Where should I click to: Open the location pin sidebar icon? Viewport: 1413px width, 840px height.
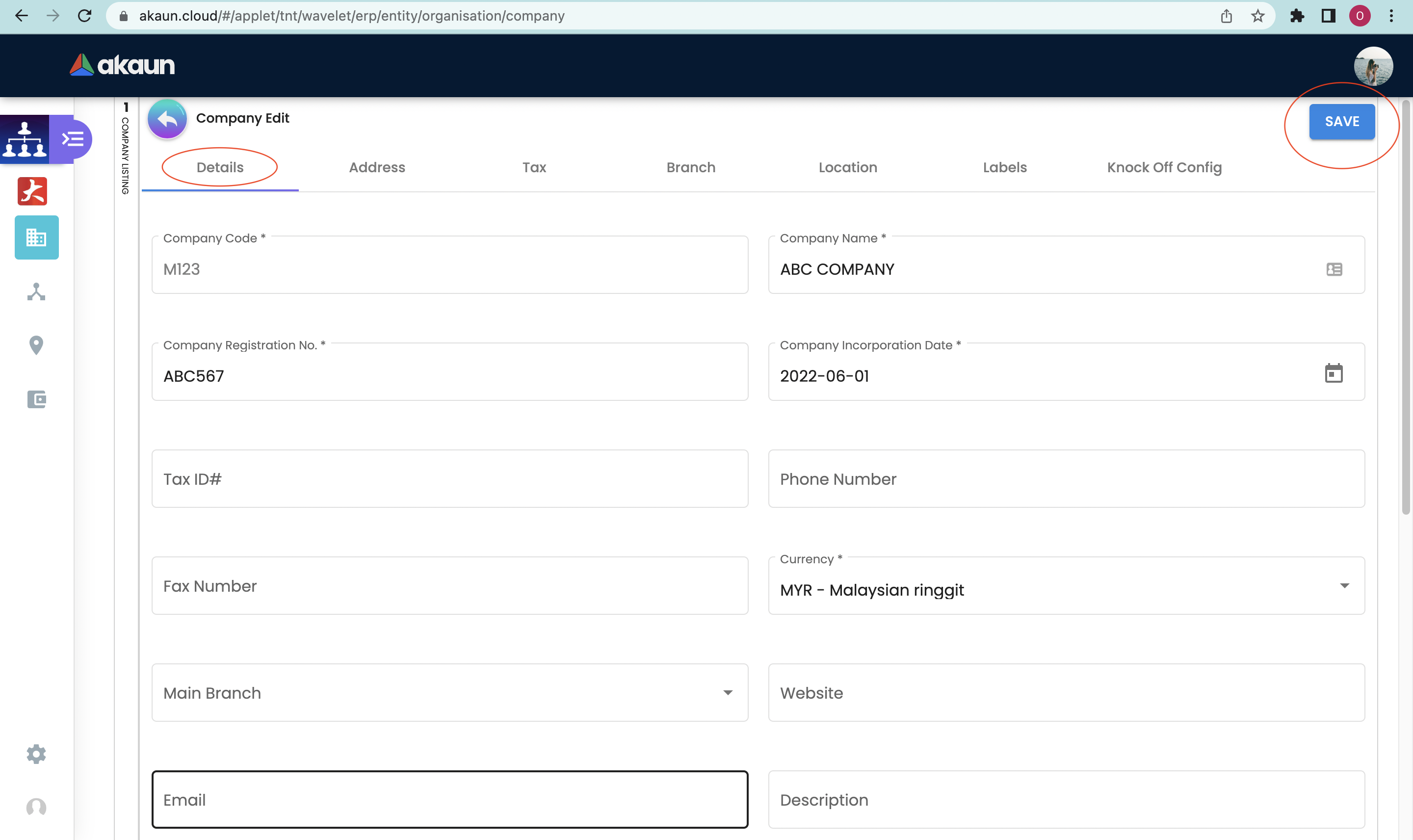click(36, 345)
